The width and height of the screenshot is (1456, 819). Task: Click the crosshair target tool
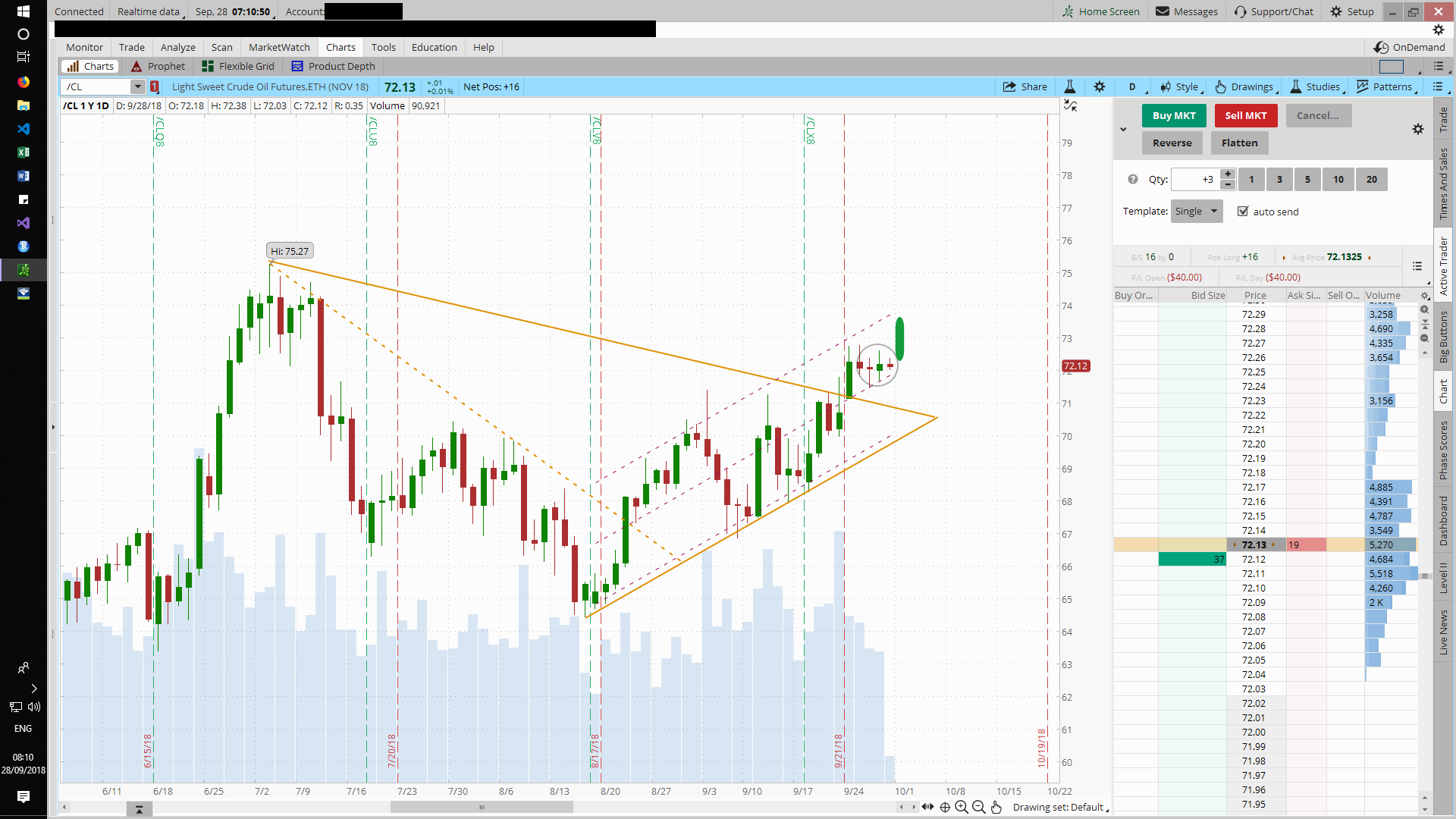point(945,807)
